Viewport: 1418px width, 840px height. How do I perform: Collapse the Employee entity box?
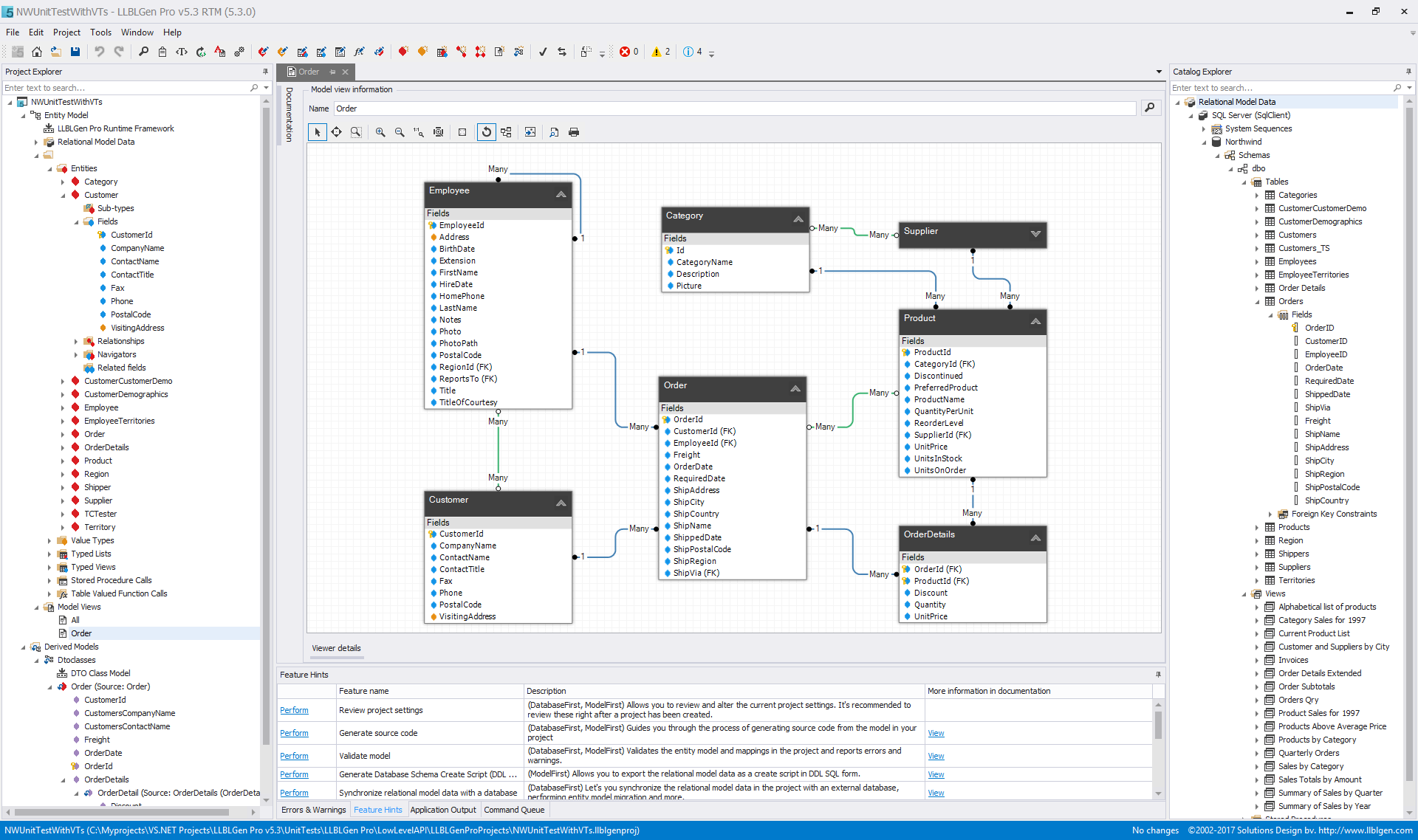[x=561, y=194]
